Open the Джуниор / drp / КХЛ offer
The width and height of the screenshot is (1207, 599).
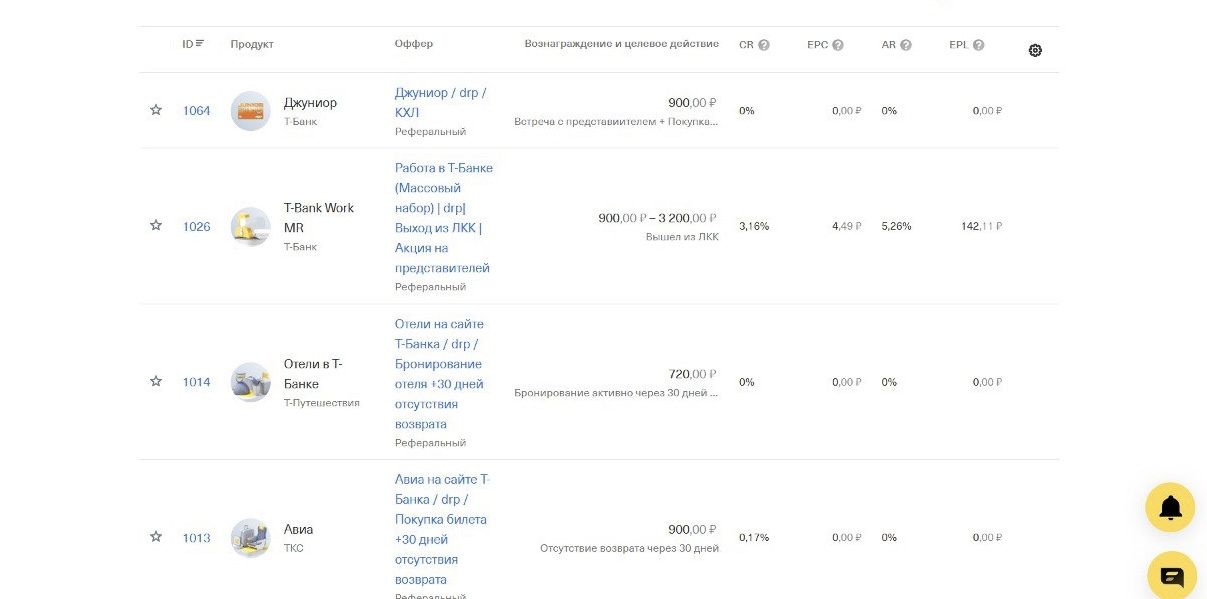(x=440, y=103)
